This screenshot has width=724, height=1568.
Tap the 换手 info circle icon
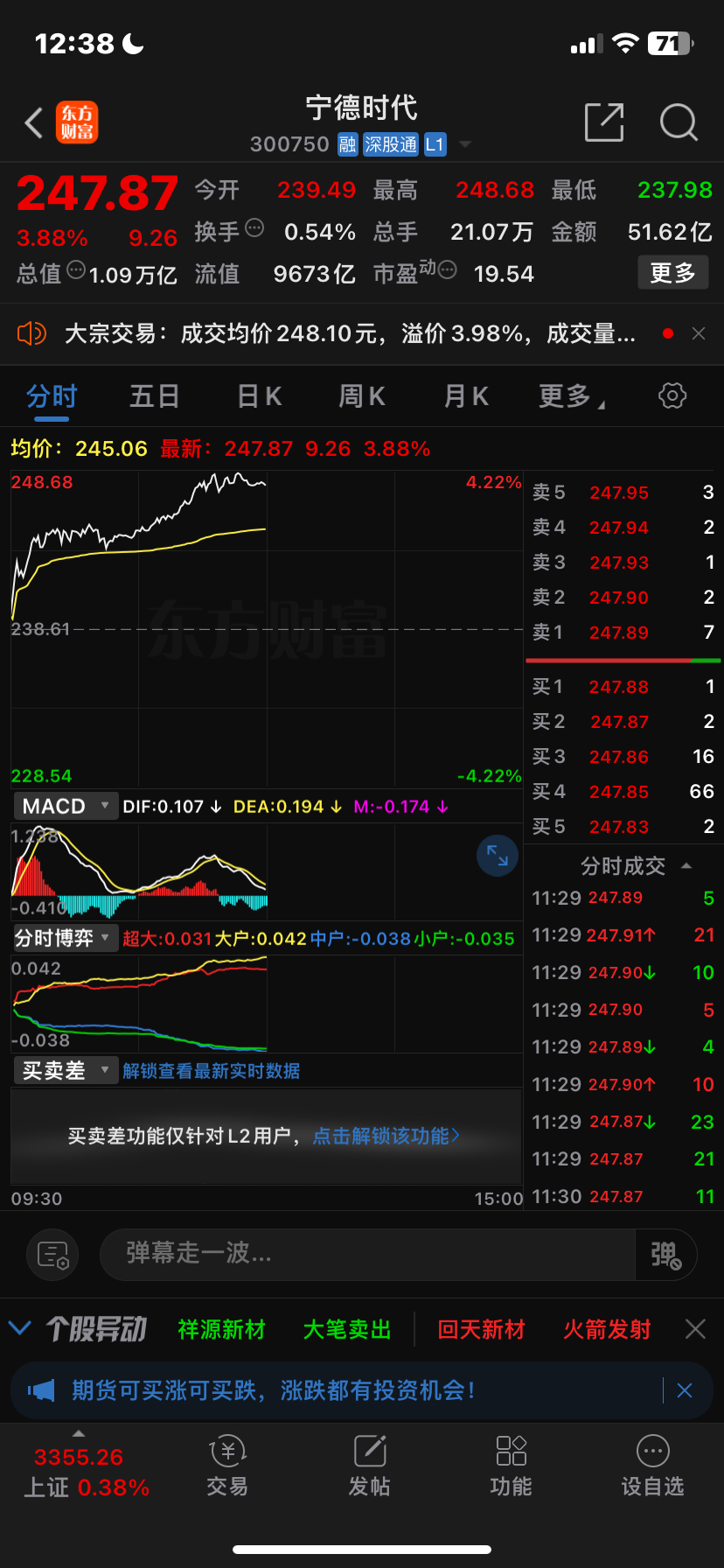(254, 228)
